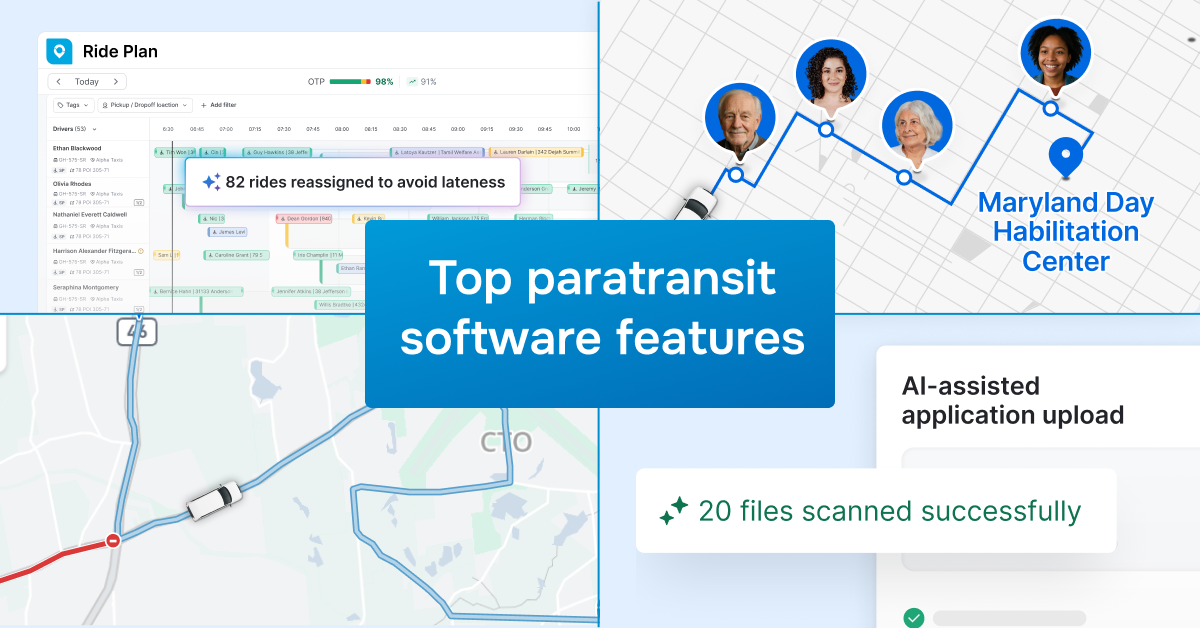Click the 91% trend indicator icon
The height and width of the screenshot is (628, 1200).
[x=412, y=82]
